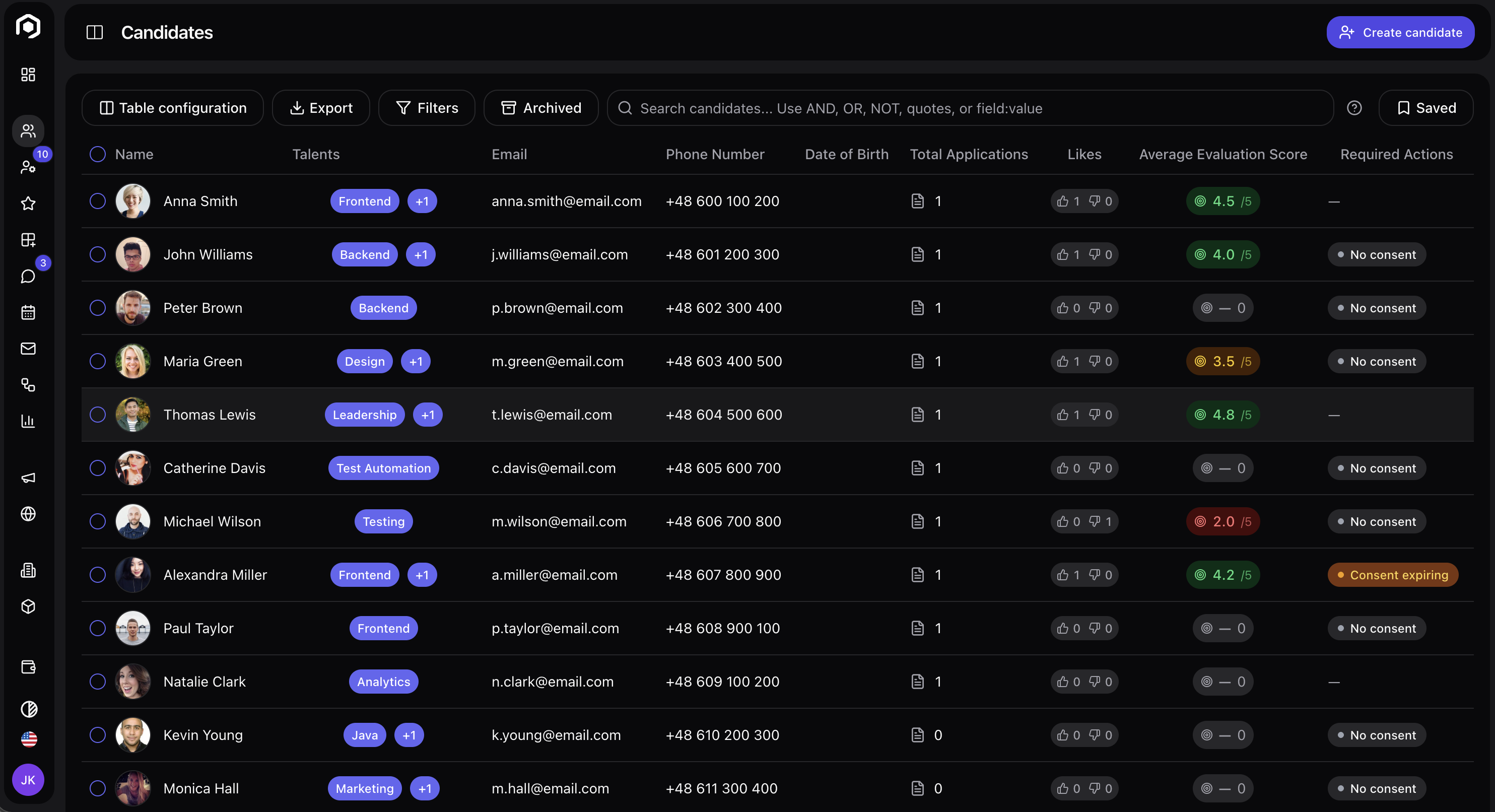
Task: Open Filters panel for candidates
Action: pyautogui.click(x=427, y=107)
